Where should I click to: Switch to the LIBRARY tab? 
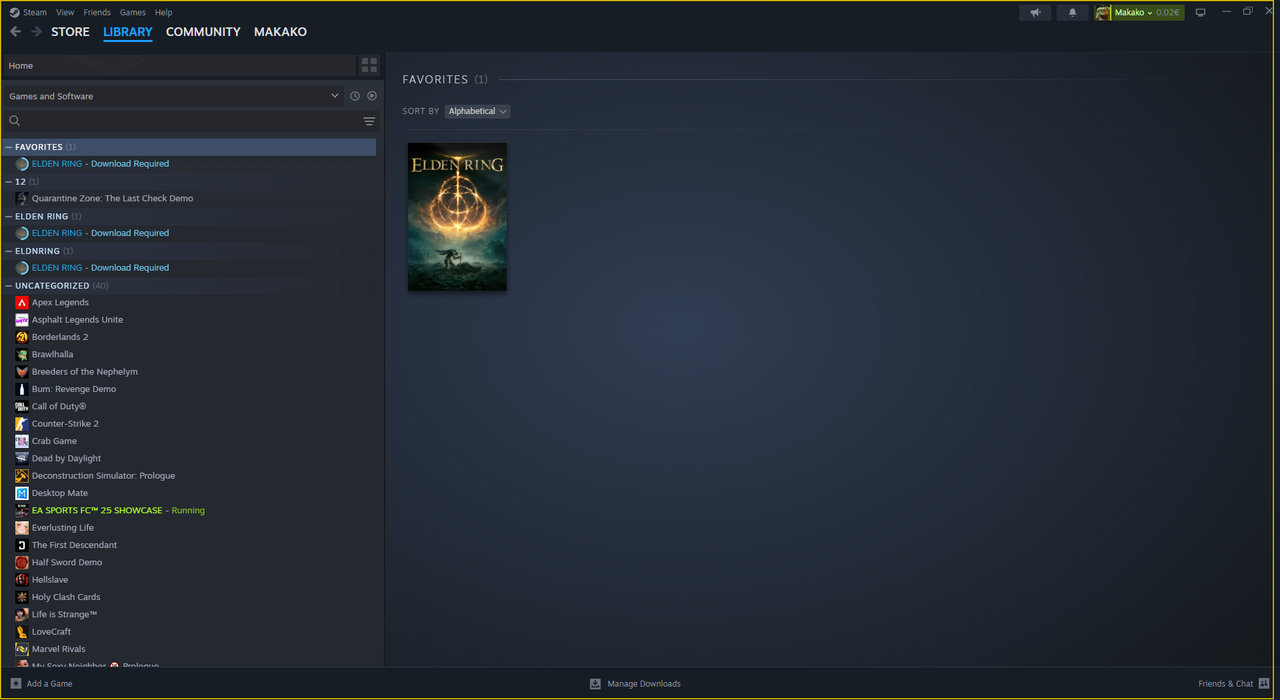(128, 32)
